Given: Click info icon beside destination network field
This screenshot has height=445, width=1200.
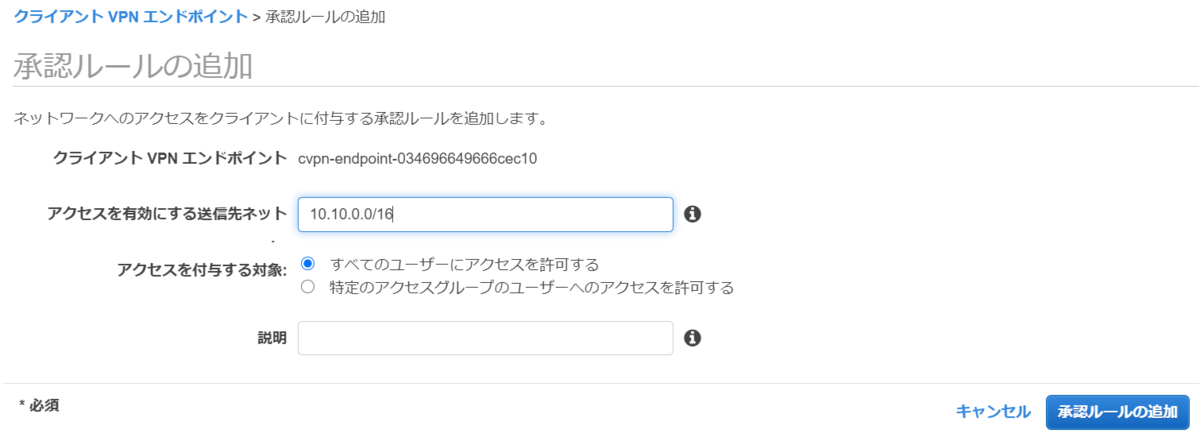Looking at the screenshot, I should pos(692,214).
